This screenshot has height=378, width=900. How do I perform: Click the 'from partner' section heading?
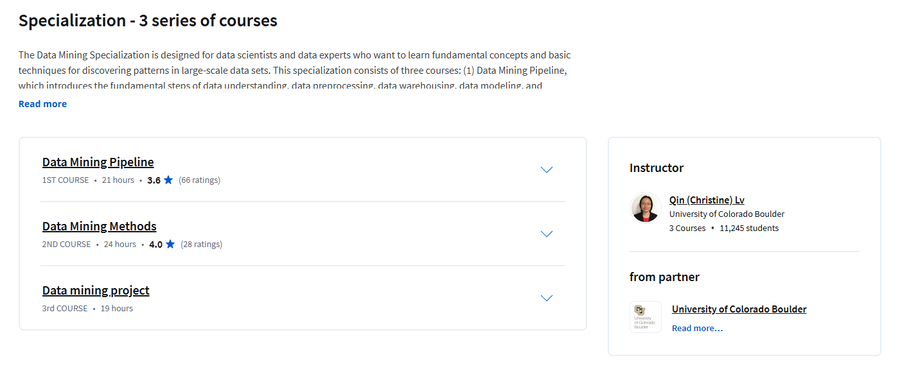pos(665,277)
